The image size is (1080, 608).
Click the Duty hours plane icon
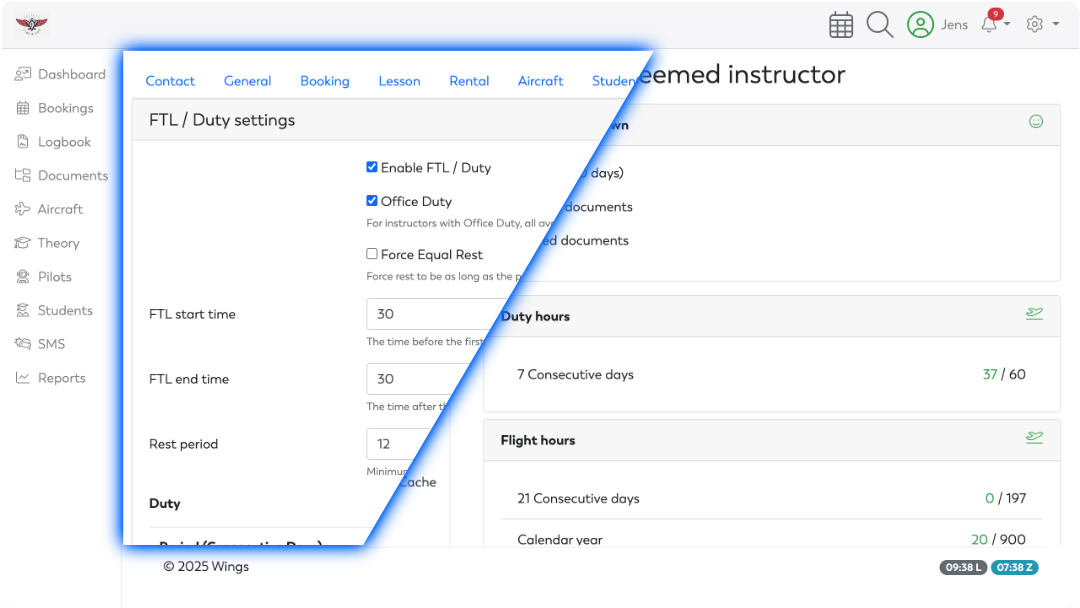pyautogui.click(x=1034, y=314)
